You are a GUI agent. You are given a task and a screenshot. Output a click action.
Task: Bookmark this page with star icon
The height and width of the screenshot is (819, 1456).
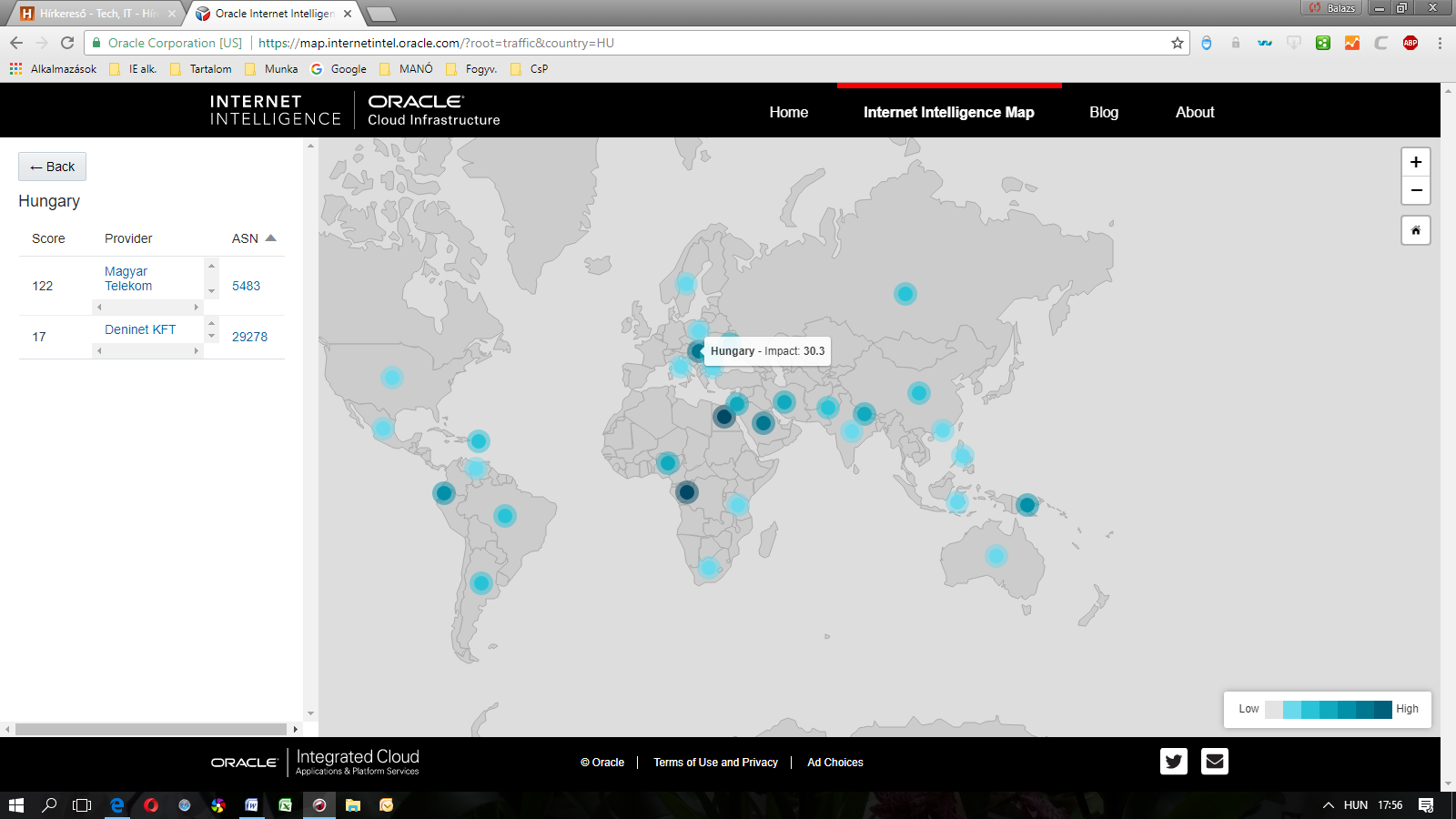(1178, 43)
